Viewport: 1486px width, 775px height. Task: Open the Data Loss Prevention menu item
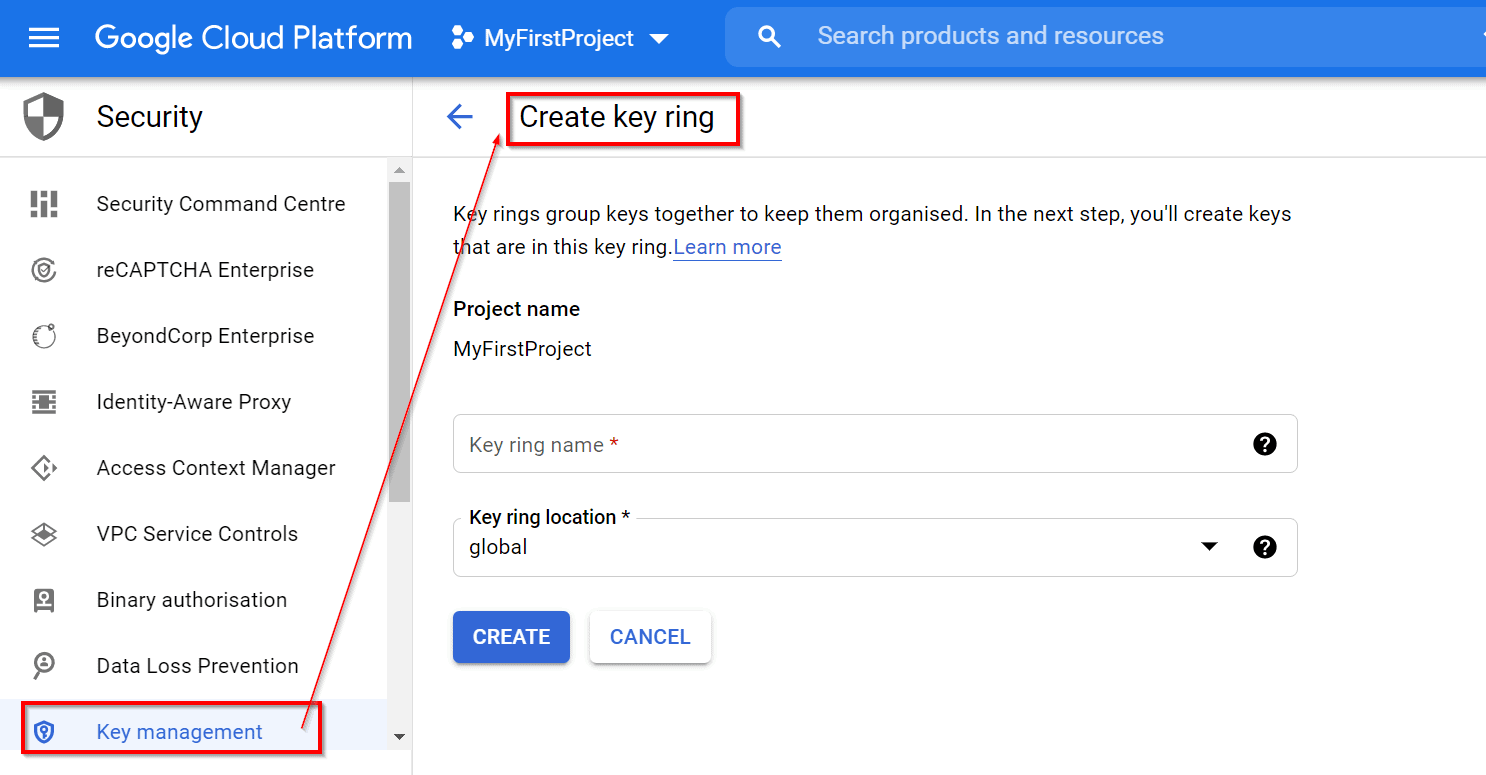pos(197,665)
